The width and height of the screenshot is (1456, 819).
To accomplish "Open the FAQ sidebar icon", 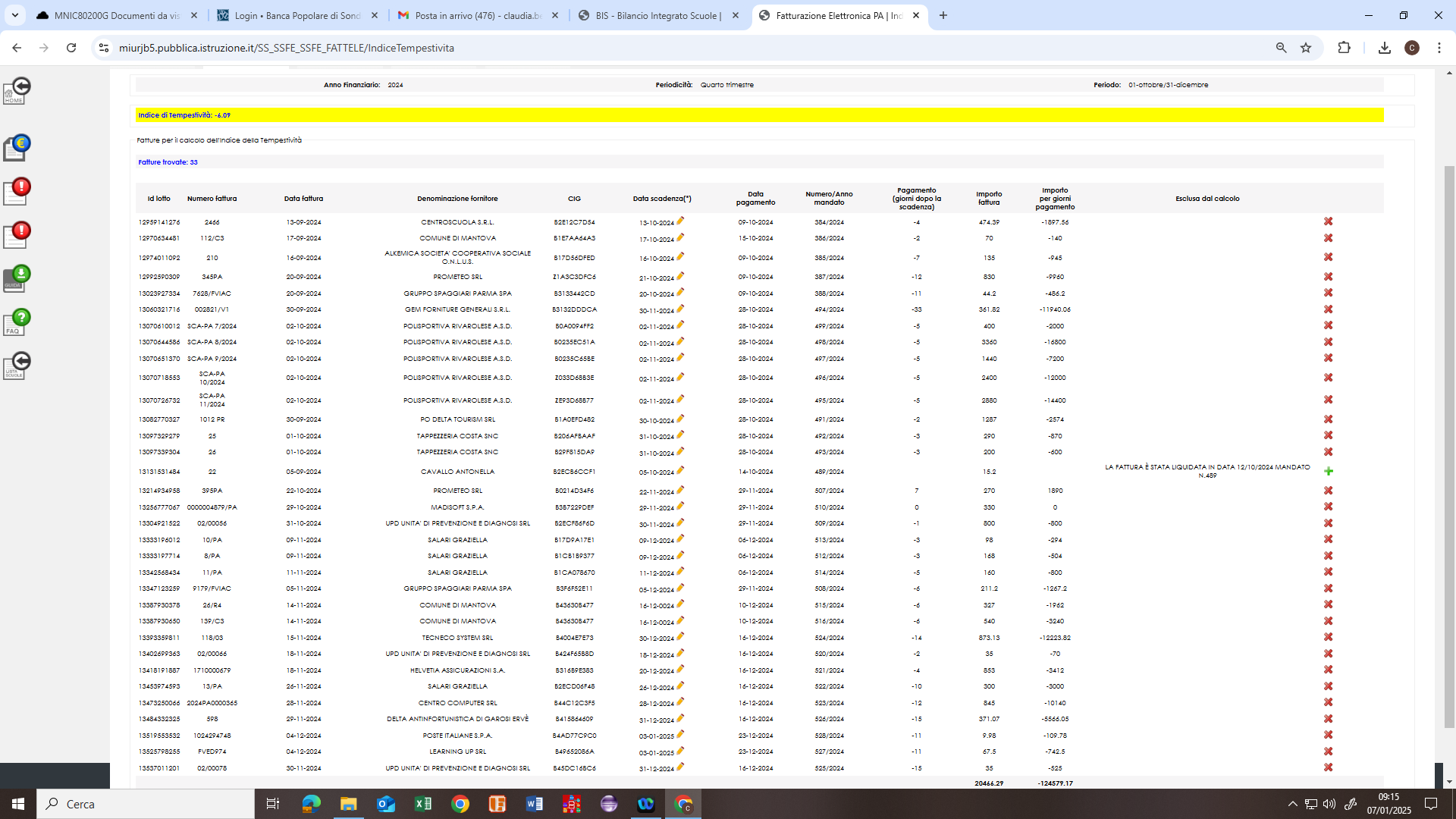I will 17,322.
